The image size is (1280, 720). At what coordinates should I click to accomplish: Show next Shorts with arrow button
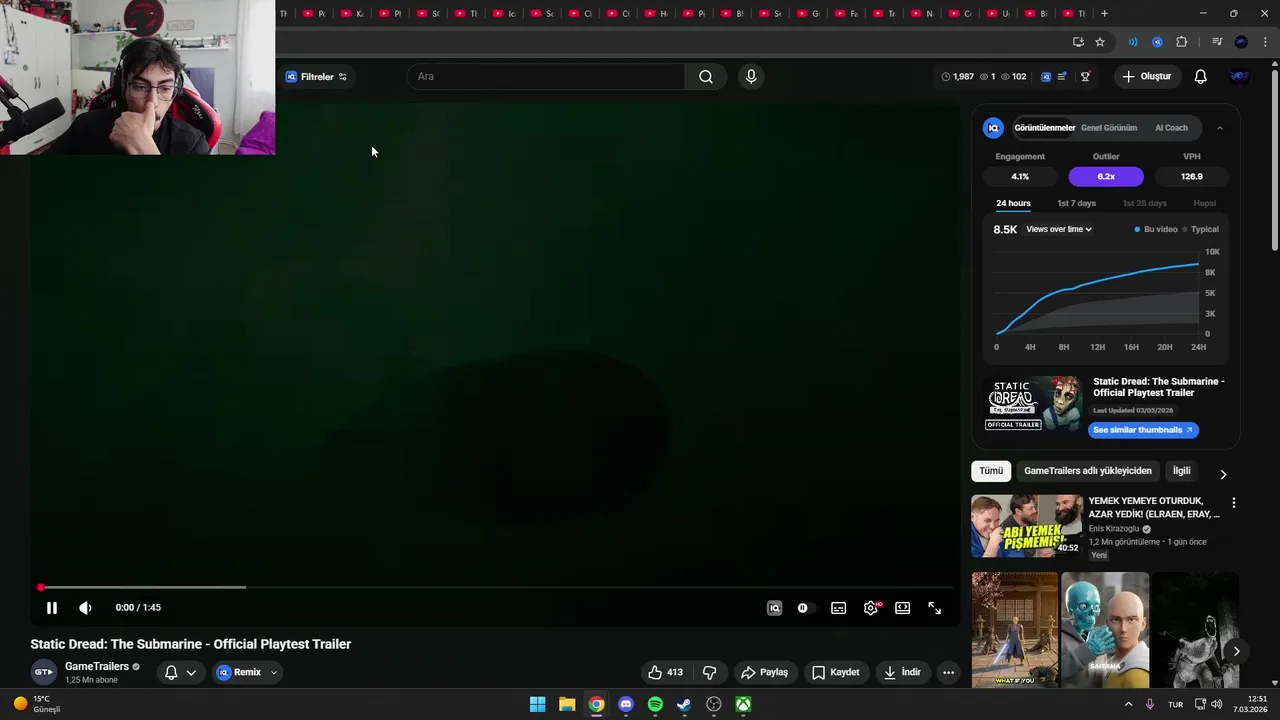[x=1236, y=651]
